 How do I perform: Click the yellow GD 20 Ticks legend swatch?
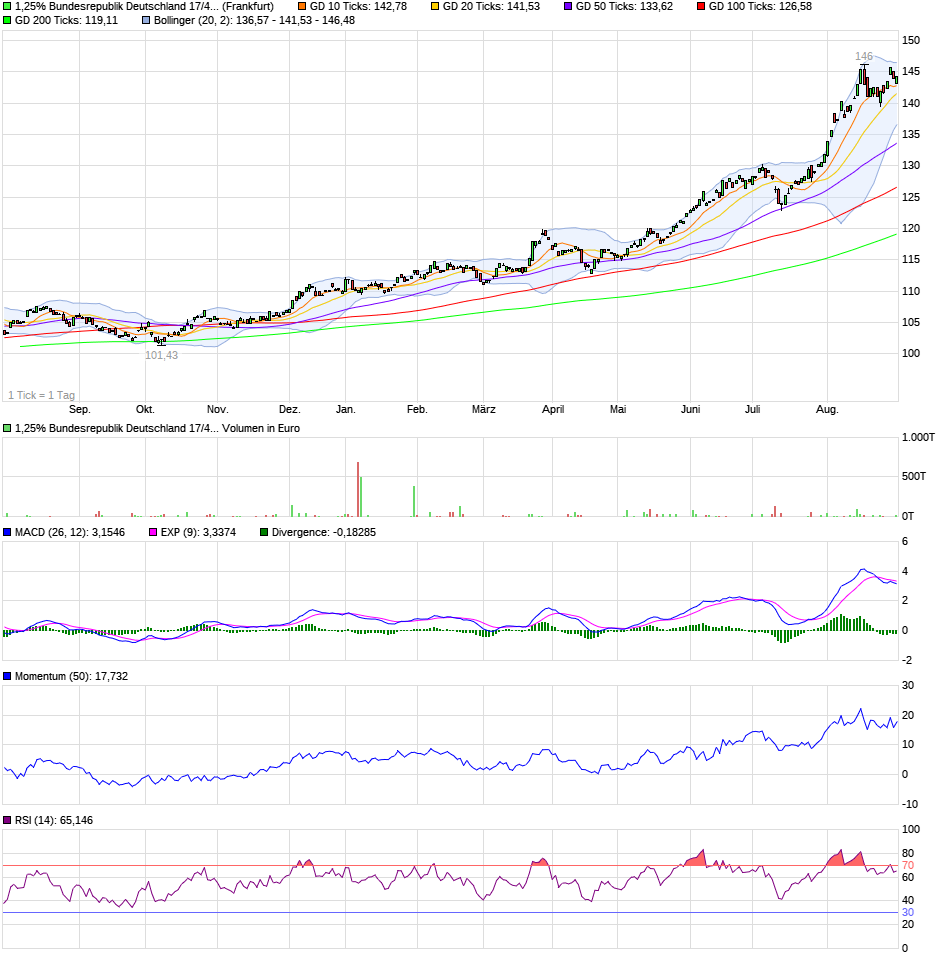click(x=435, y=7)
